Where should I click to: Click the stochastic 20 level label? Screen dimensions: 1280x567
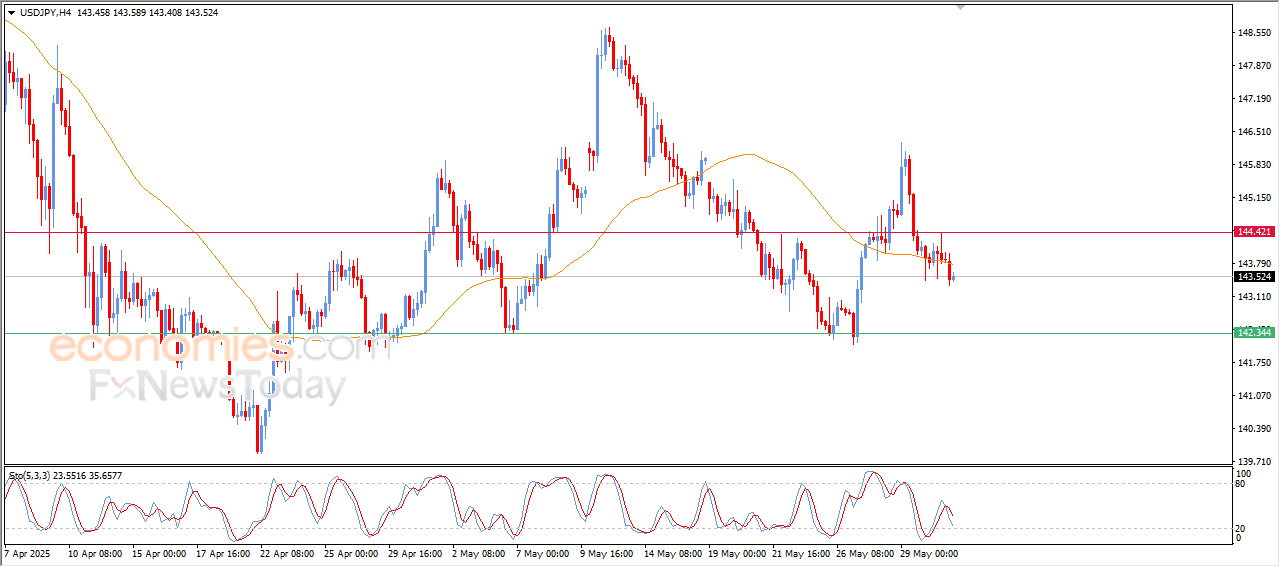[x=1243, y=527]
